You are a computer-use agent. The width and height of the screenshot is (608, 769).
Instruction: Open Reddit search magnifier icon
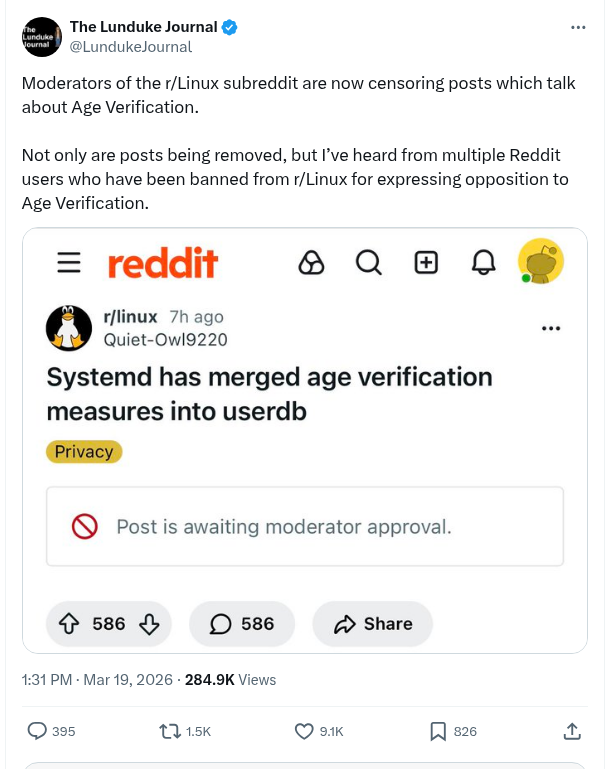click(368, 263)
